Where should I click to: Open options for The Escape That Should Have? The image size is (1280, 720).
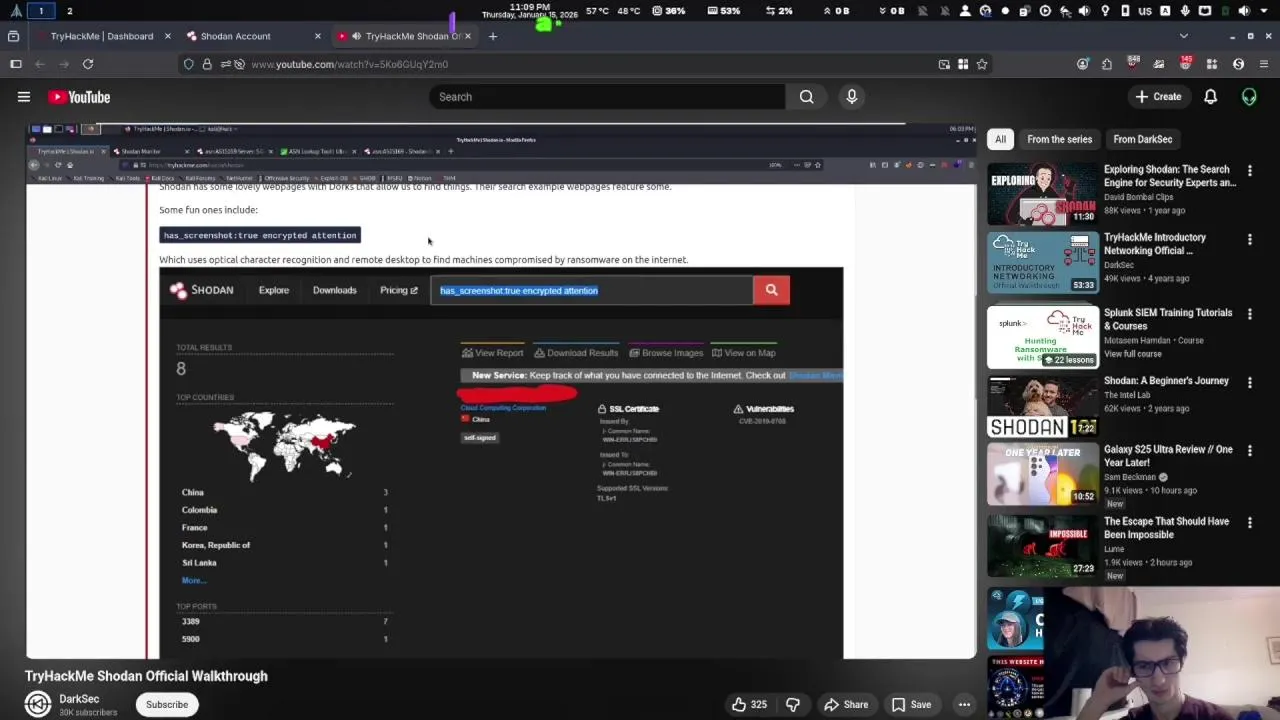(1249, 522)
